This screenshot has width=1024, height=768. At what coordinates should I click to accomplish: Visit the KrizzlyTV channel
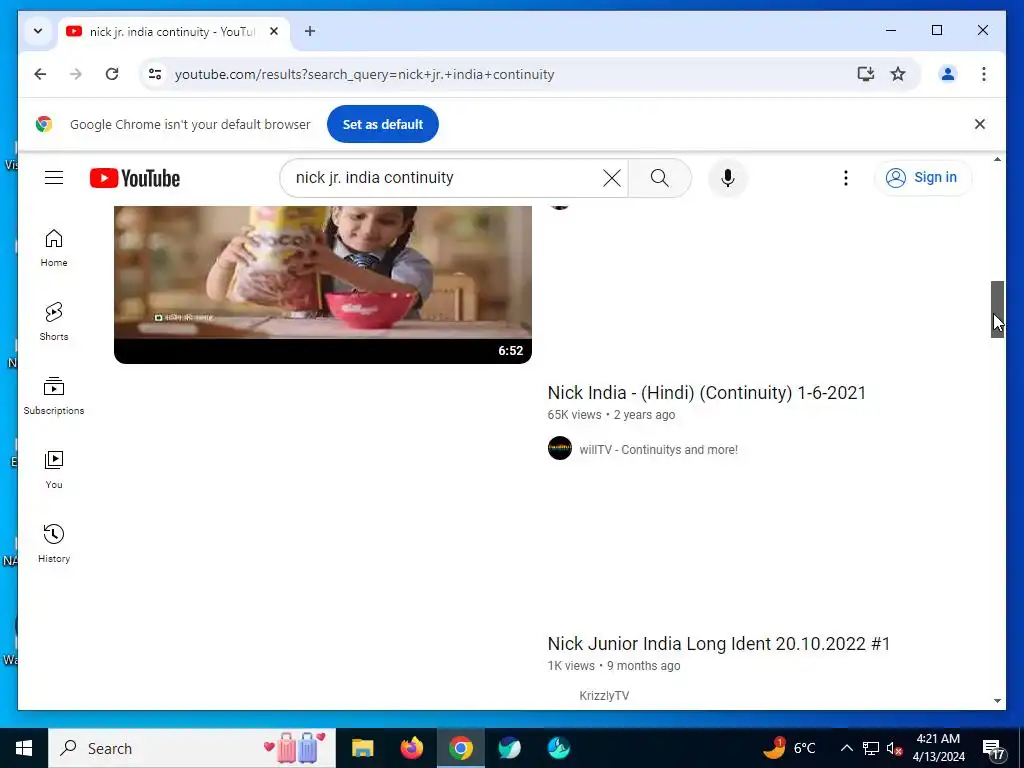click(x=604, y=696)
